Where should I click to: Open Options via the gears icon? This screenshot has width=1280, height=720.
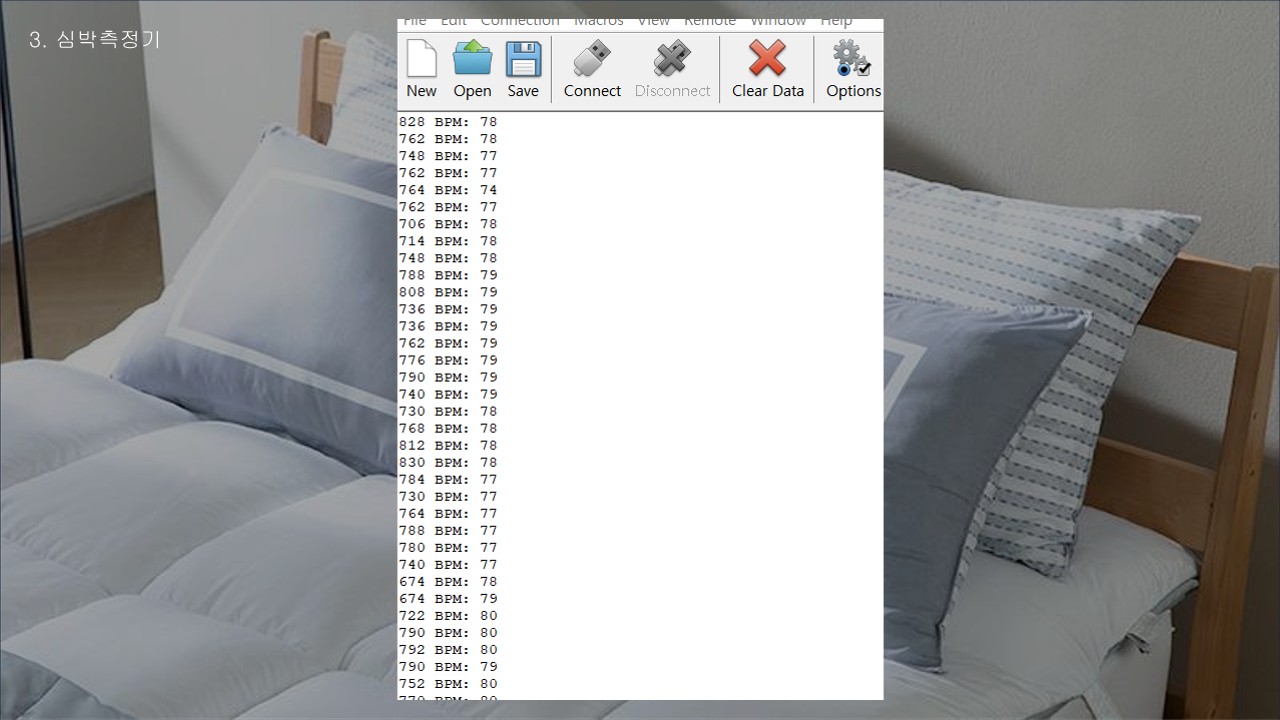853,60
